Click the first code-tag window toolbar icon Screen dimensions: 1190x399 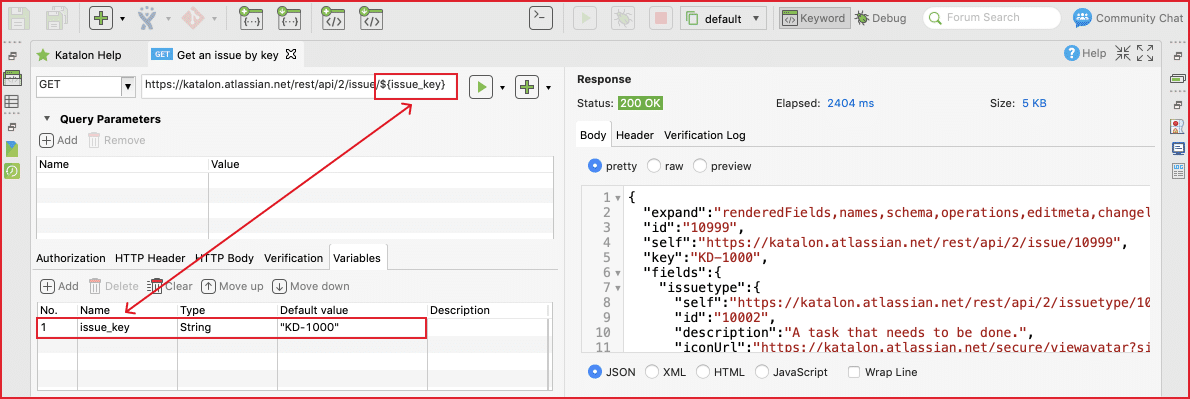point(332,18)
